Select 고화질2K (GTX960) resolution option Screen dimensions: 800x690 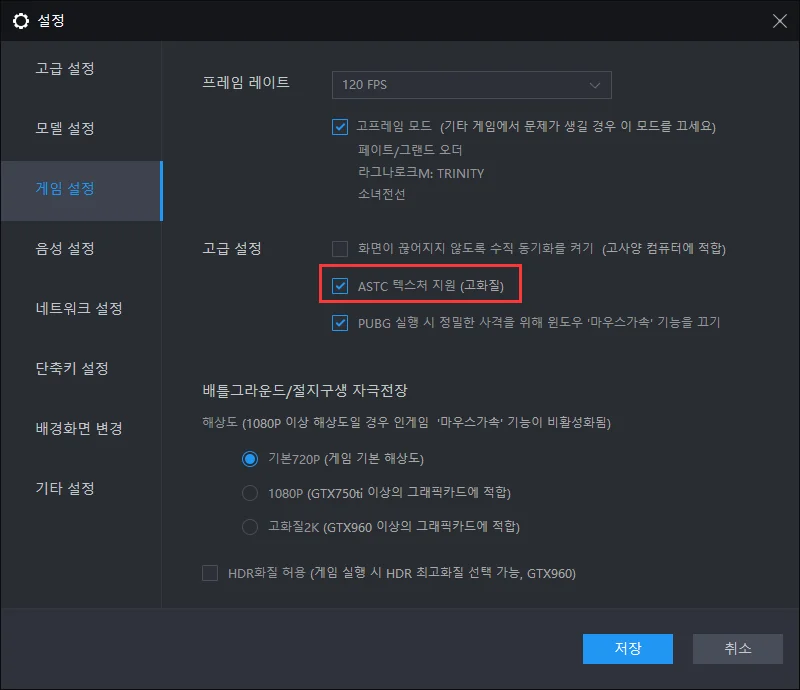tap(249, 526)
